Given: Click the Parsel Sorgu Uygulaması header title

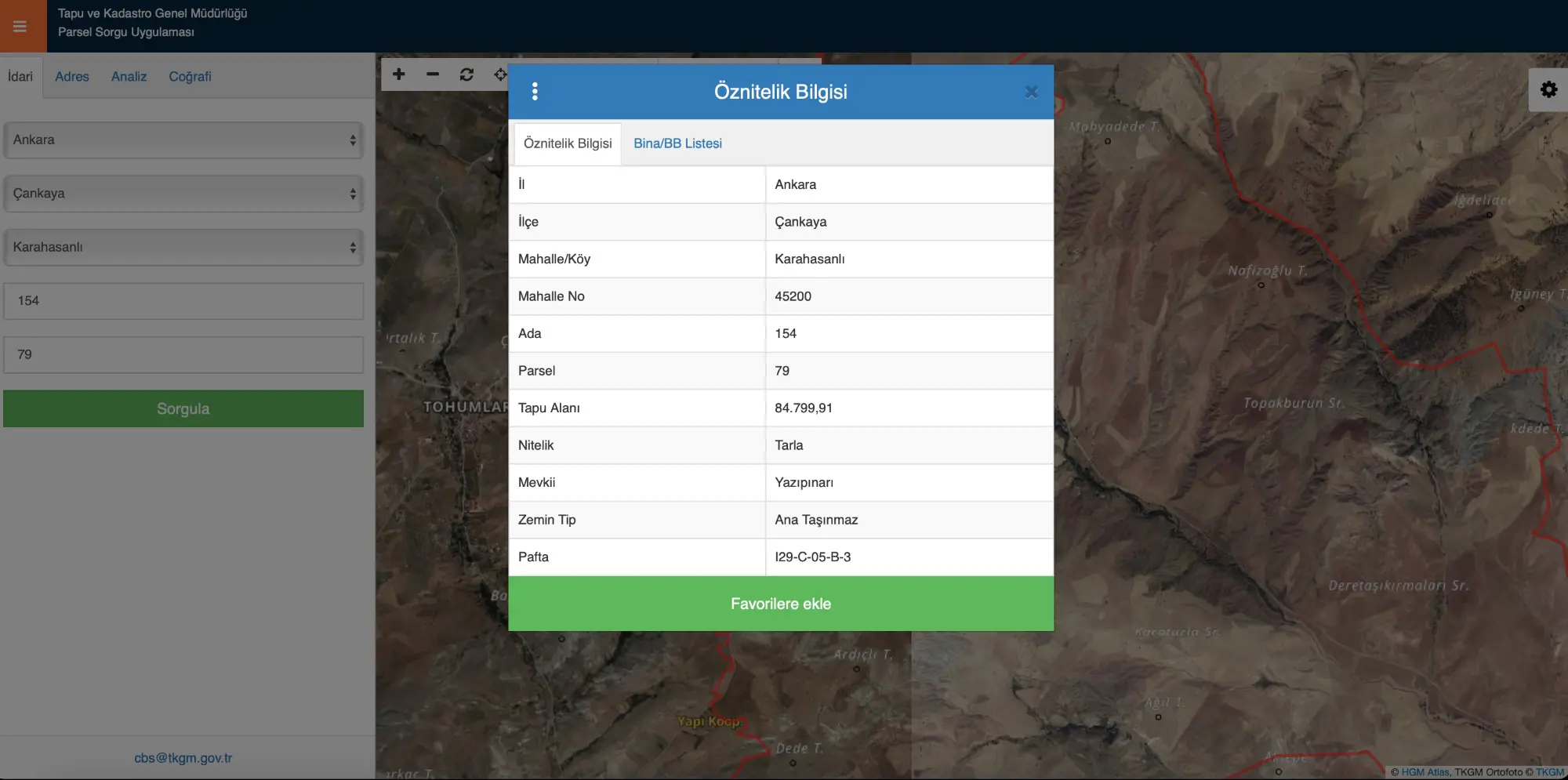Looking at the screenshot, I should 126,32.
